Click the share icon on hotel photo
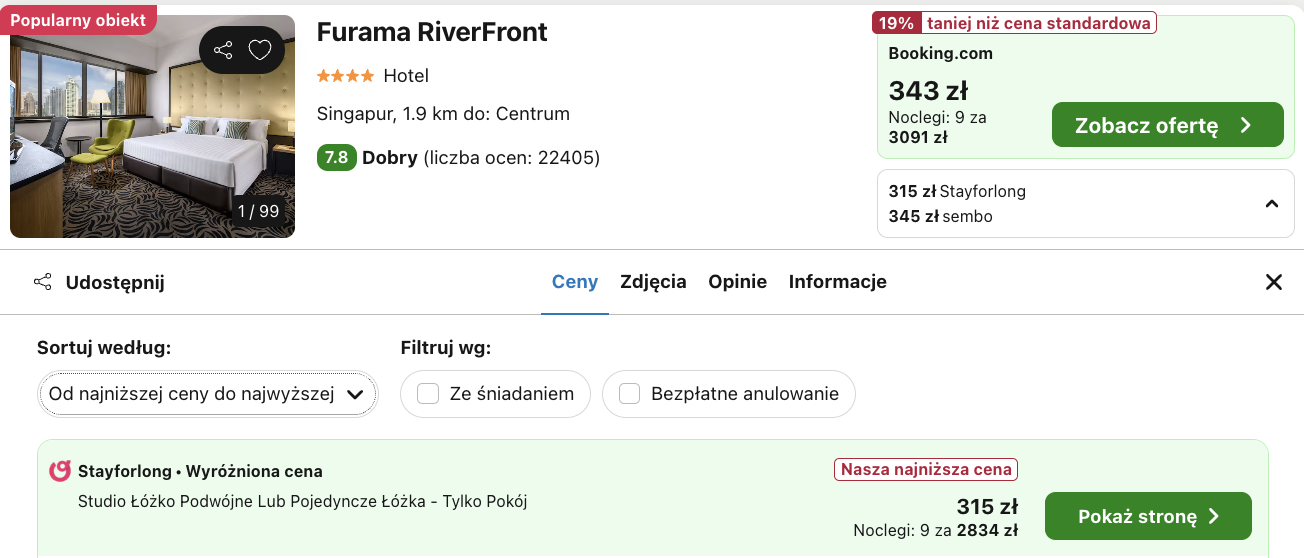This screenshot has height=558, width=1304. click(x=223, y=50)
